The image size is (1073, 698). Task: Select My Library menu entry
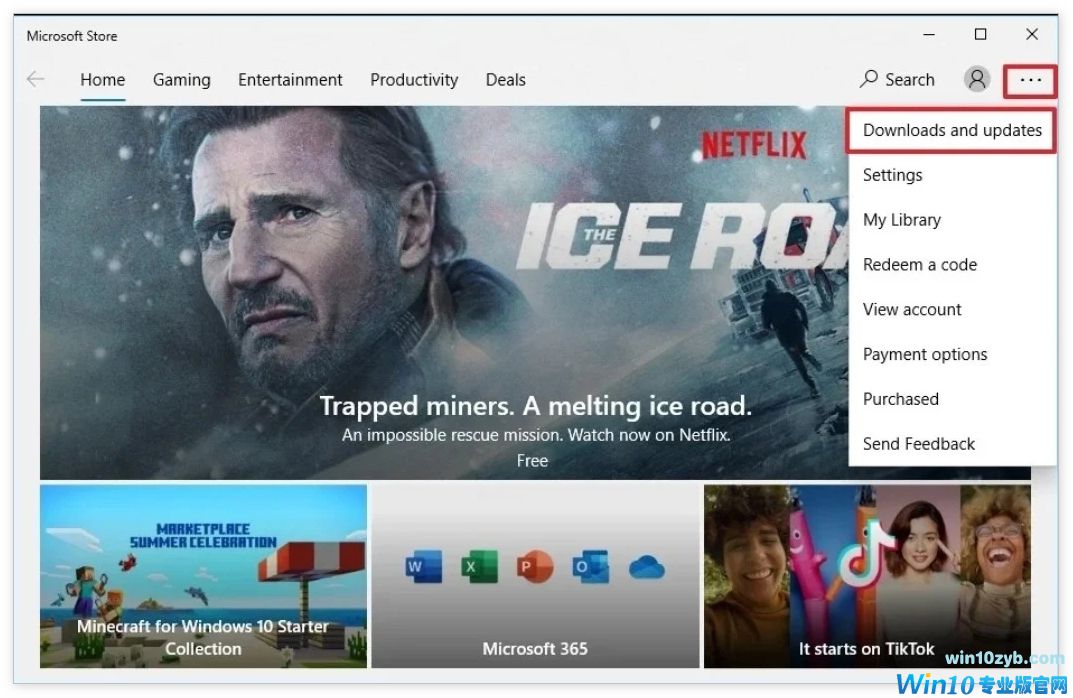tap(951, 220)
